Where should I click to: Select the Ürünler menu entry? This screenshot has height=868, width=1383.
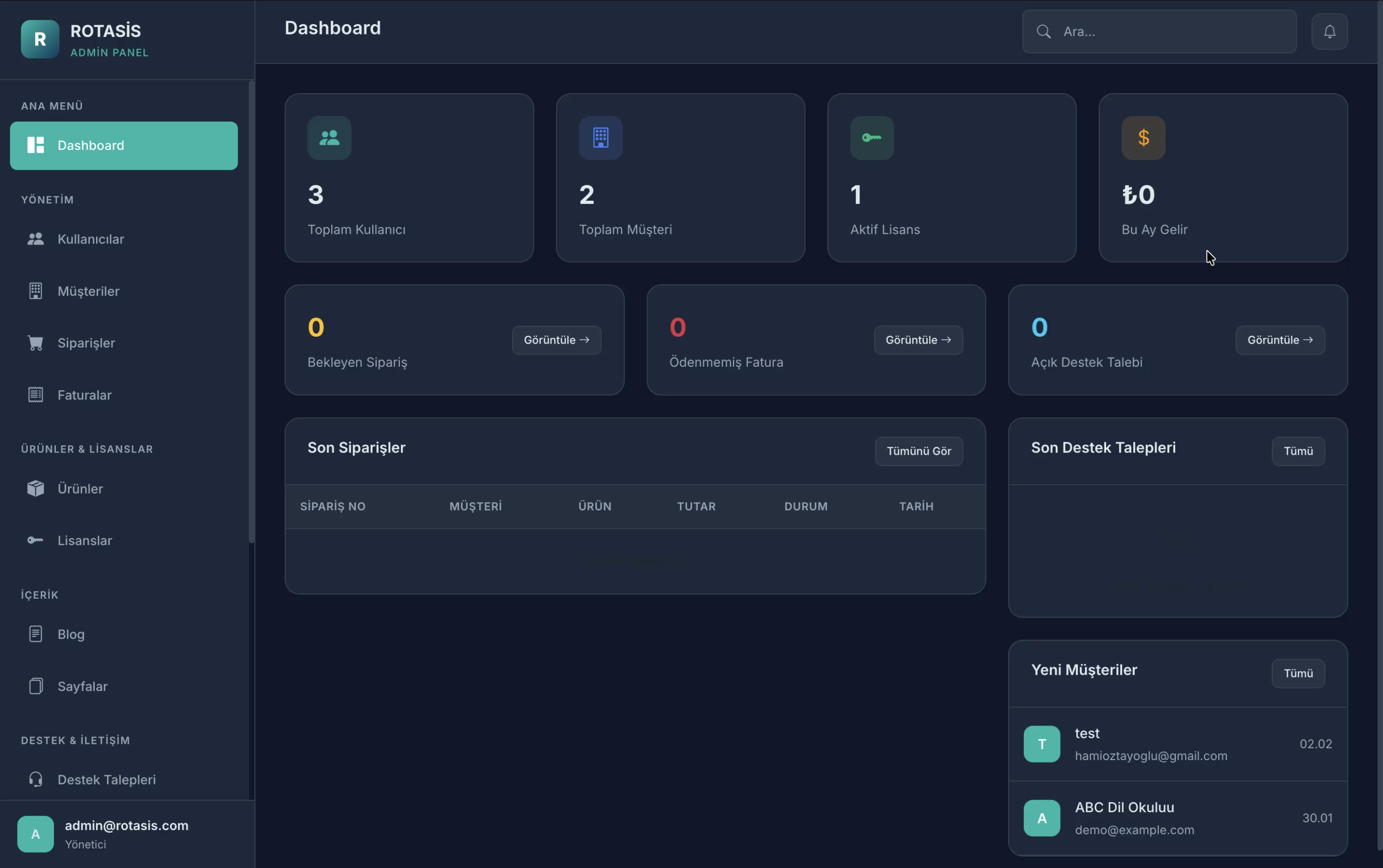coord(124,488)
